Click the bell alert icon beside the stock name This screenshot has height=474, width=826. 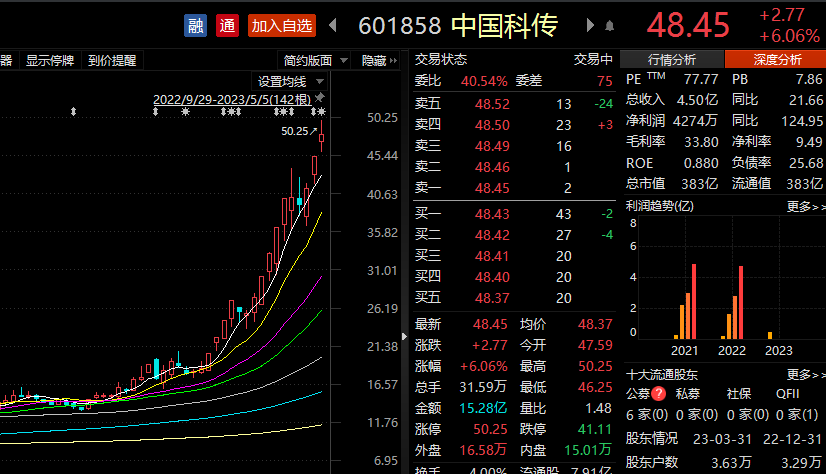tap(609, 25)
